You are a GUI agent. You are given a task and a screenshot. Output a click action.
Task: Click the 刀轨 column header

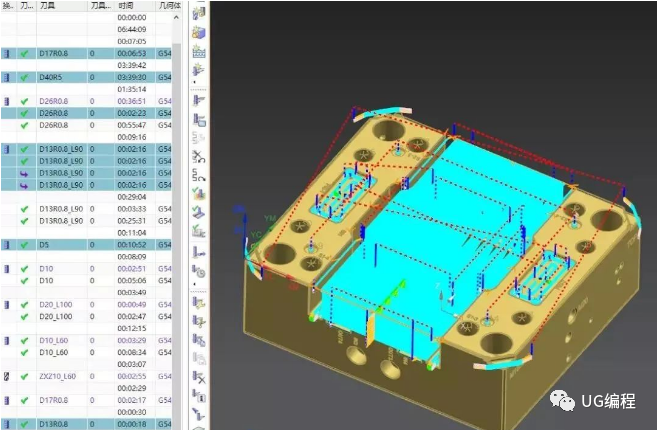tap(27, 5)
